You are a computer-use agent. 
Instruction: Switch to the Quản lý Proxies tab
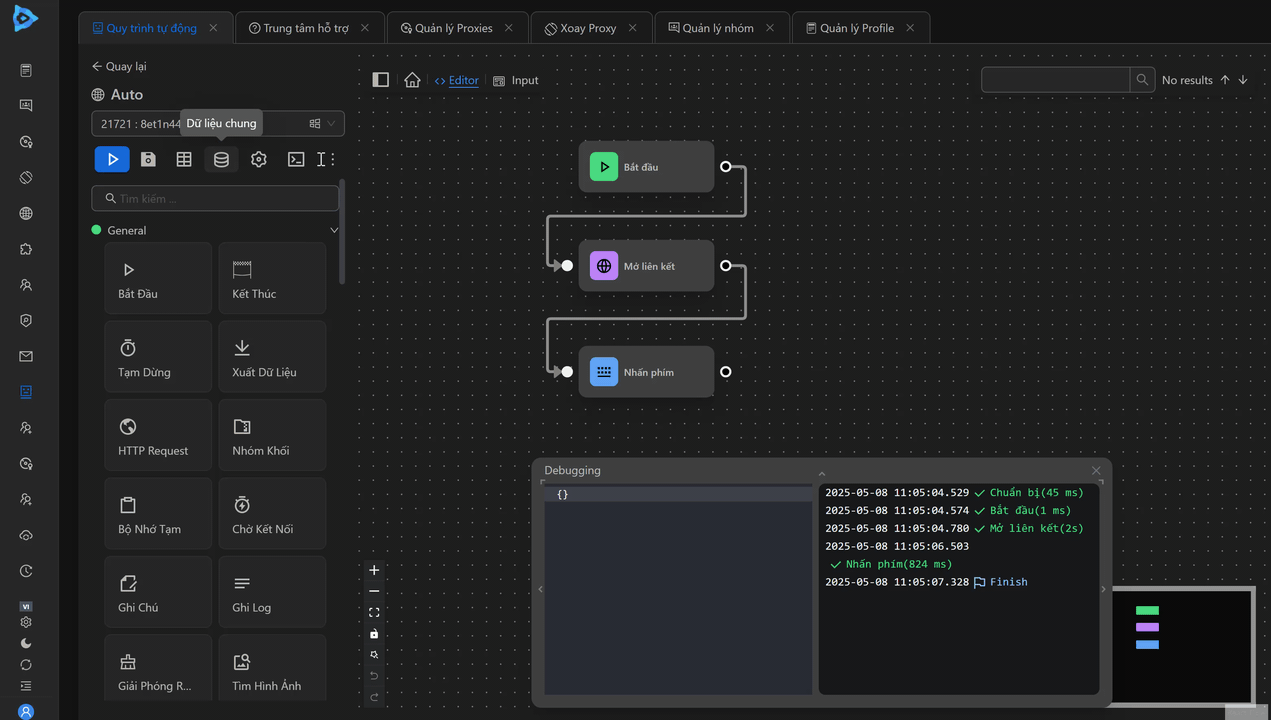453,28
